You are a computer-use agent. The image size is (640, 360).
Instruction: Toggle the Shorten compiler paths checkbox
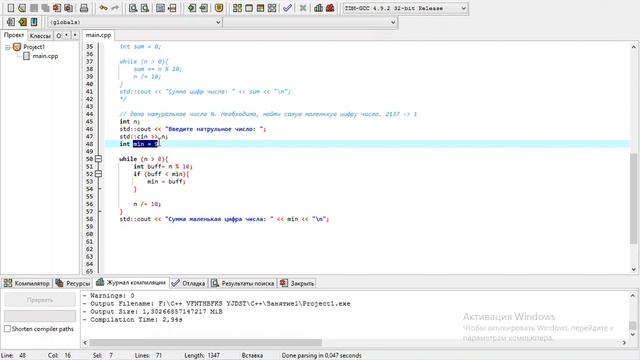click(7, 329)
